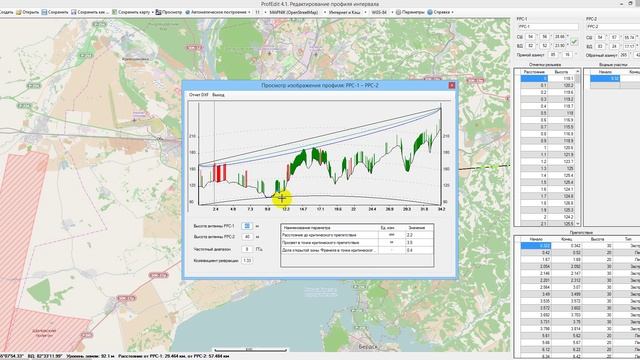Click the Обратный азимут degrees field
The height and width of the screenshot is (360, 640).
click(x=623, y=55)
